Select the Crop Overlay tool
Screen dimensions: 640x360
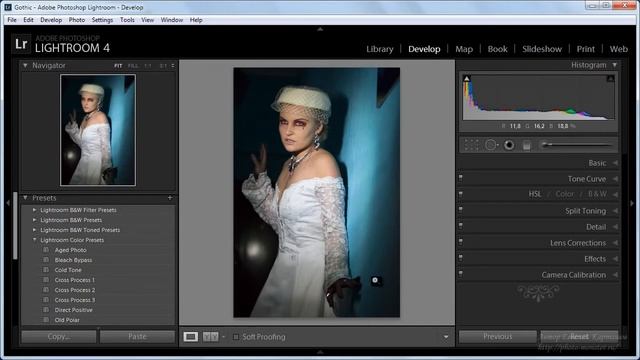pos(471,145)
